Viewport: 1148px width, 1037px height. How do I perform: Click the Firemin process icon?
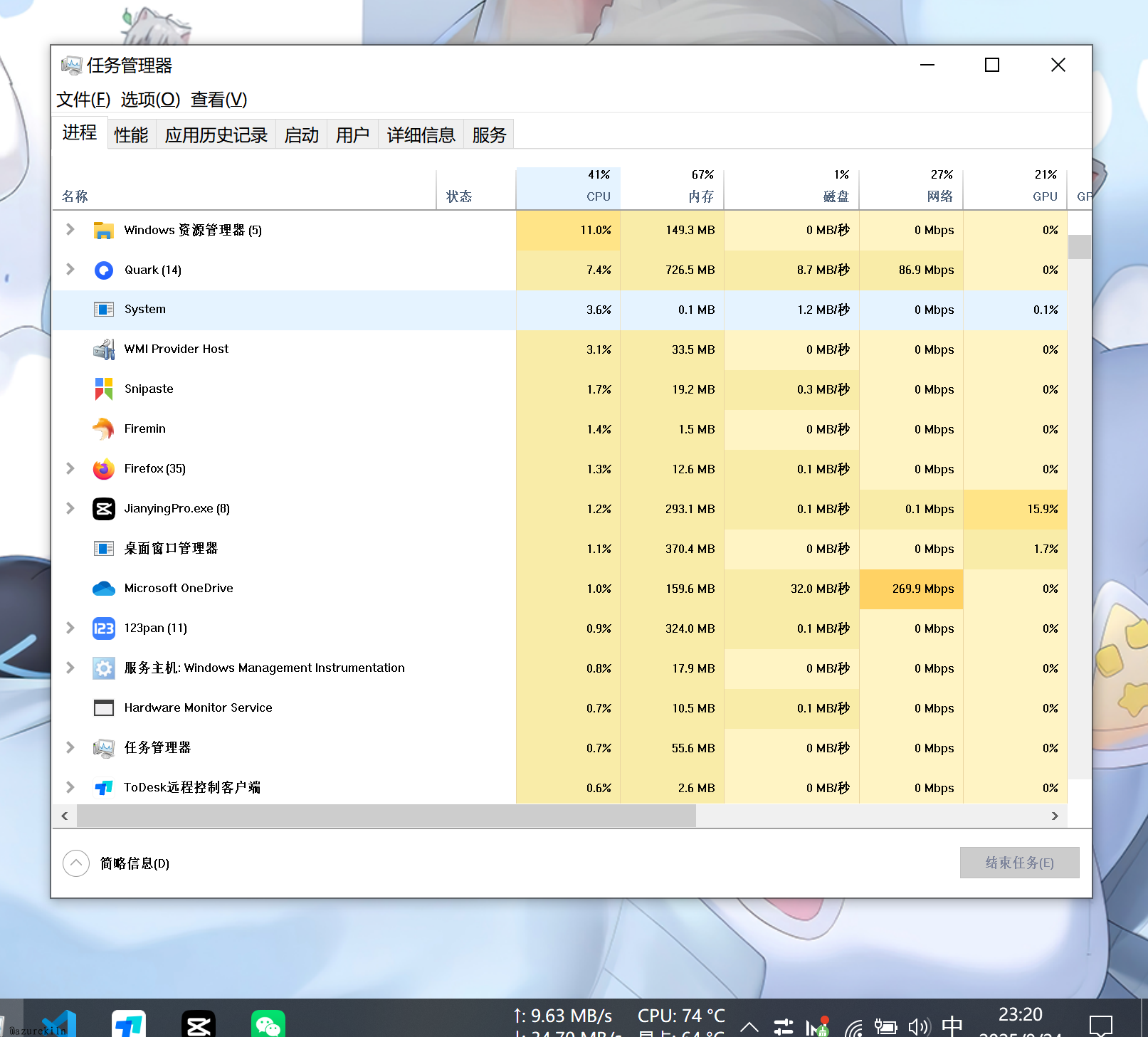[104, 429]
